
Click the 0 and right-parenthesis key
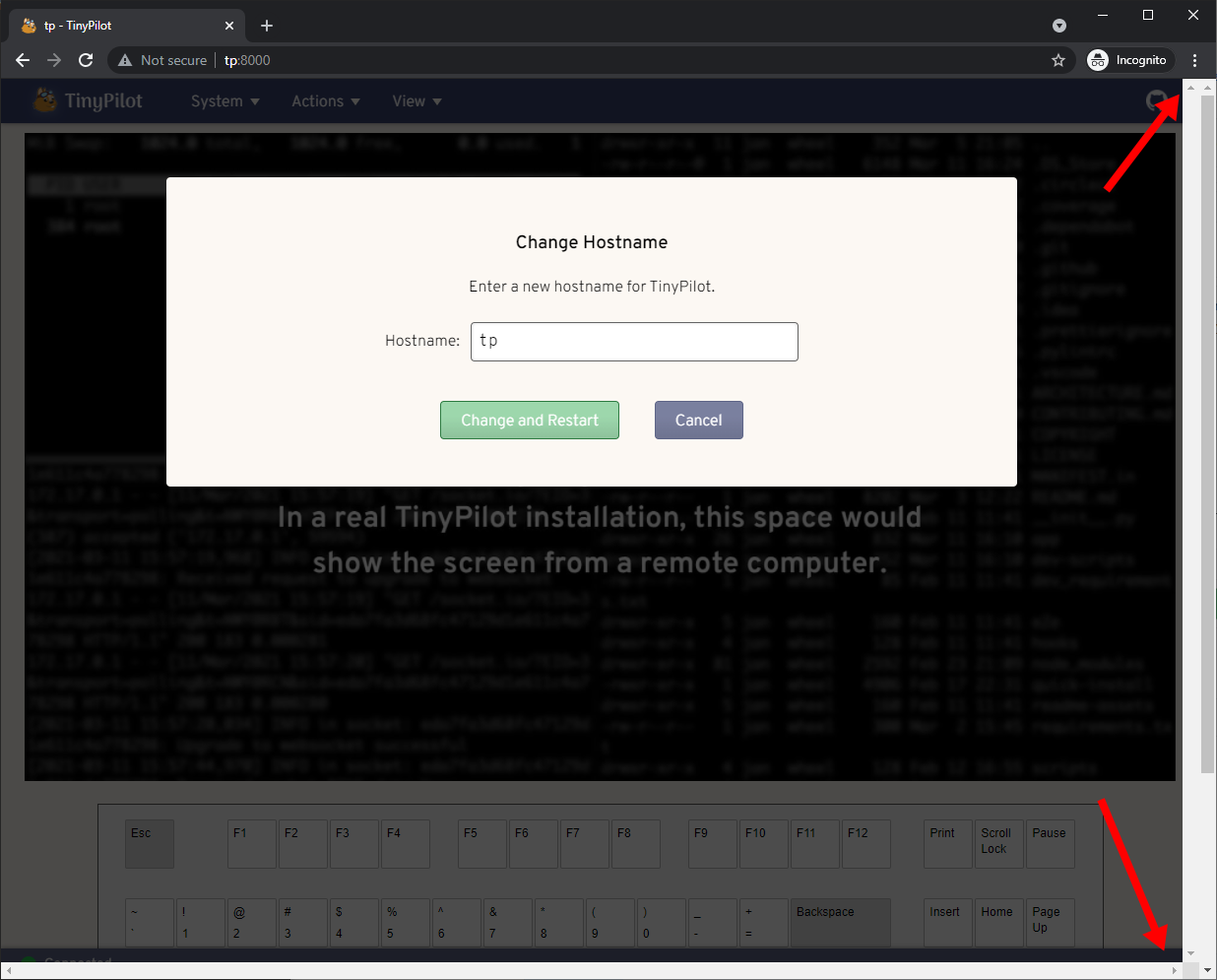pyautogui.click(x=662, y=923)
